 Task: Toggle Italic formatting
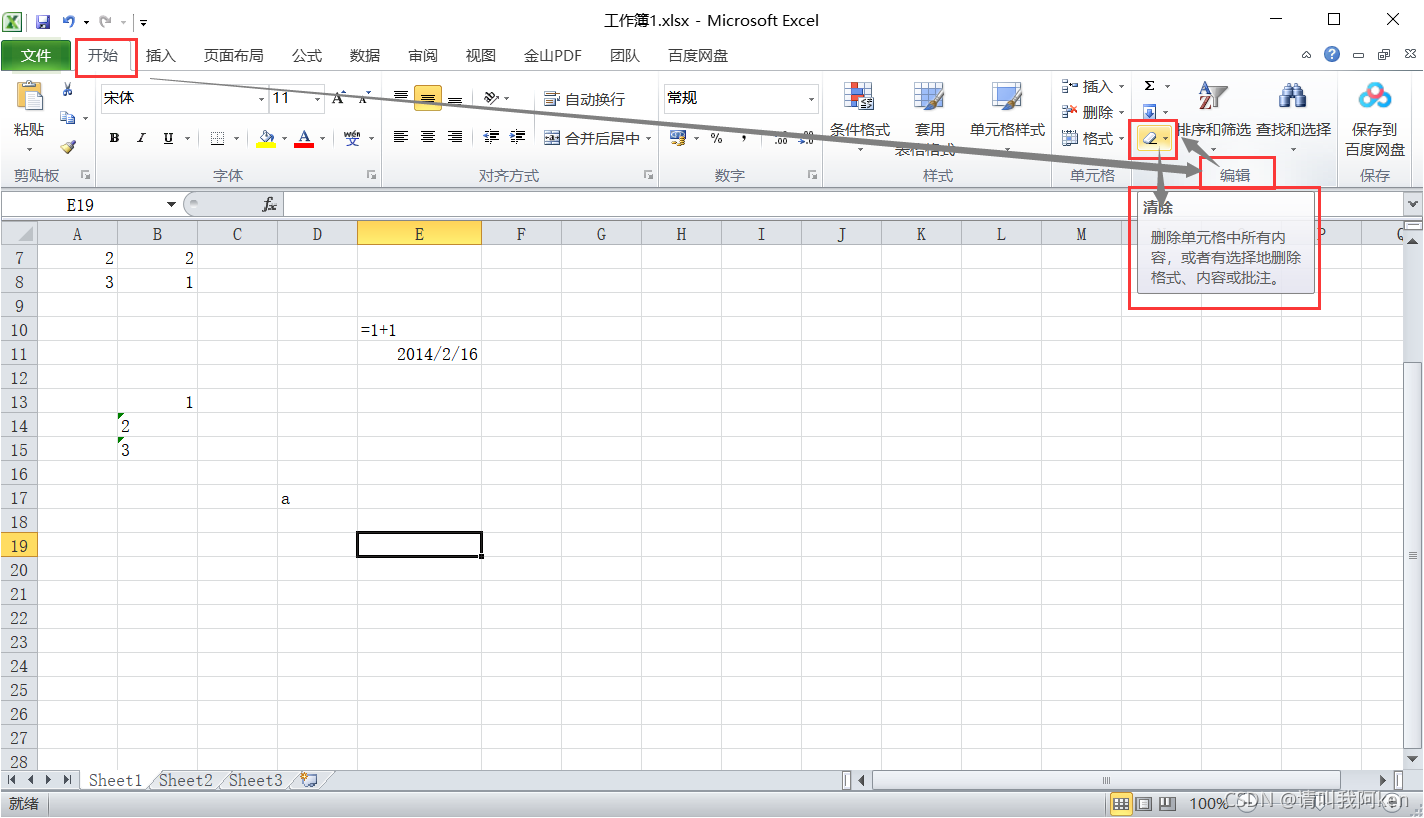pos(141,139)
